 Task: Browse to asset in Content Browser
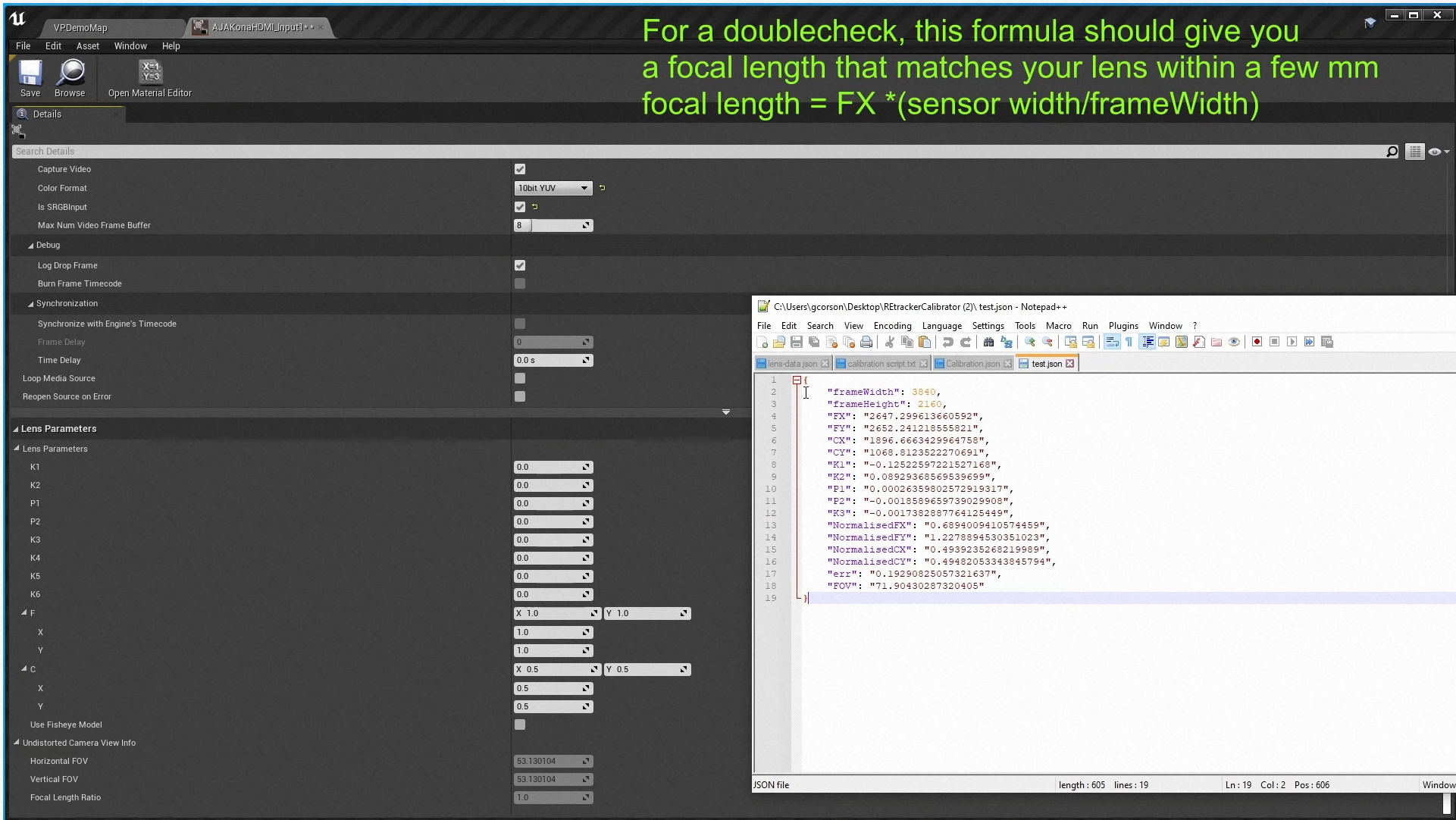tap(70, 79)
